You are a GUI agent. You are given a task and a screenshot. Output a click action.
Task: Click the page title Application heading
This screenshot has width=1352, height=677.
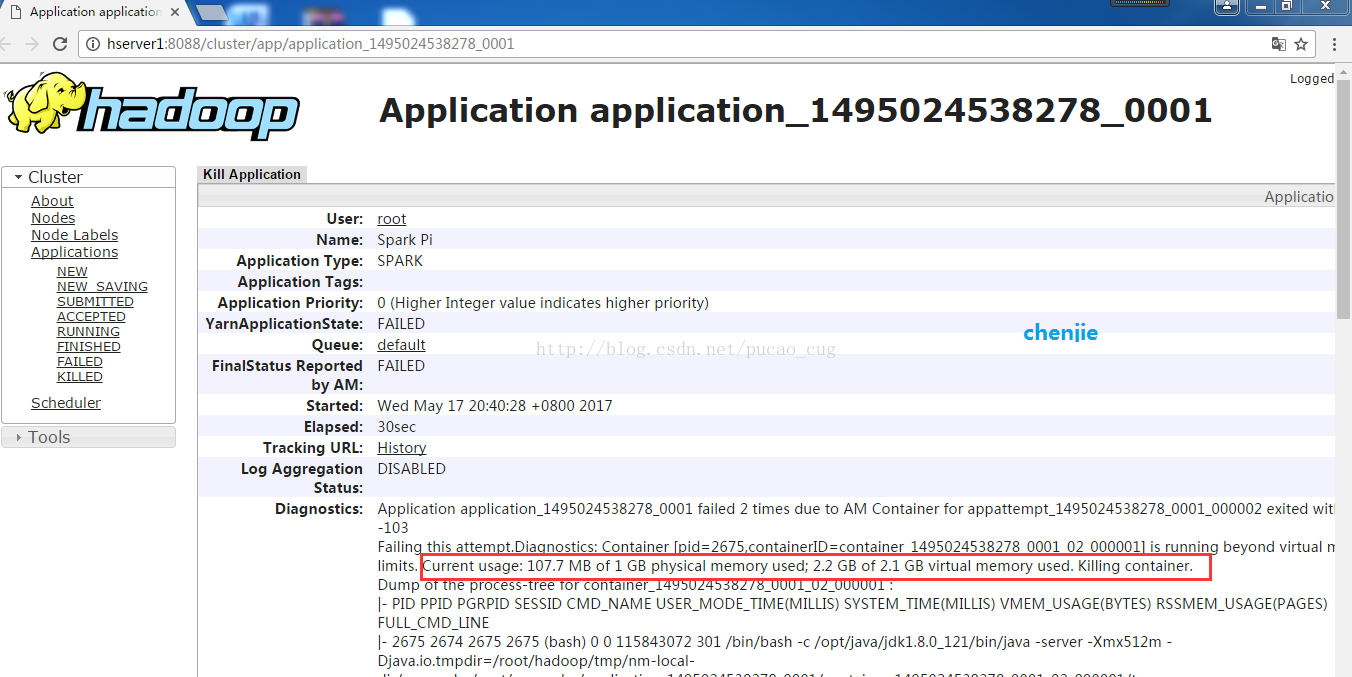click(x=796, y=110)
